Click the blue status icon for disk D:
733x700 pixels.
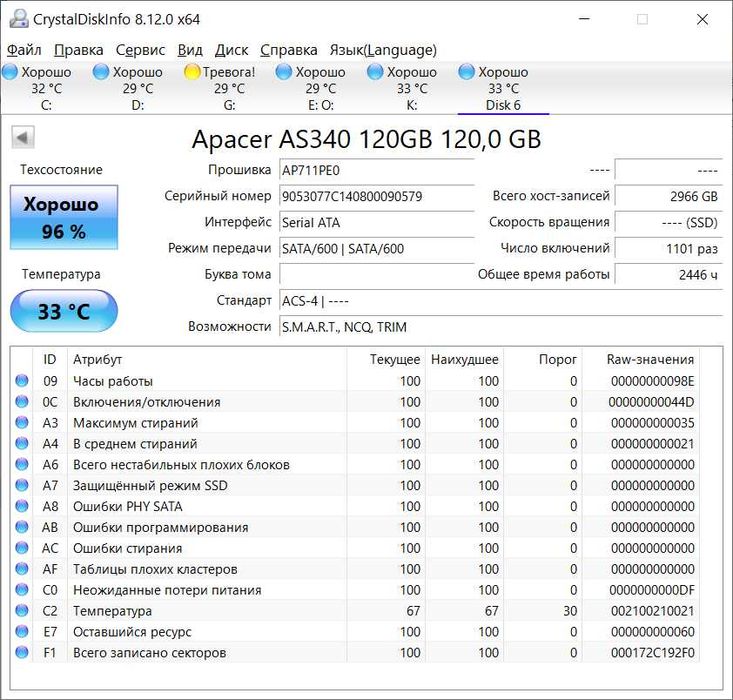point(101,72)
